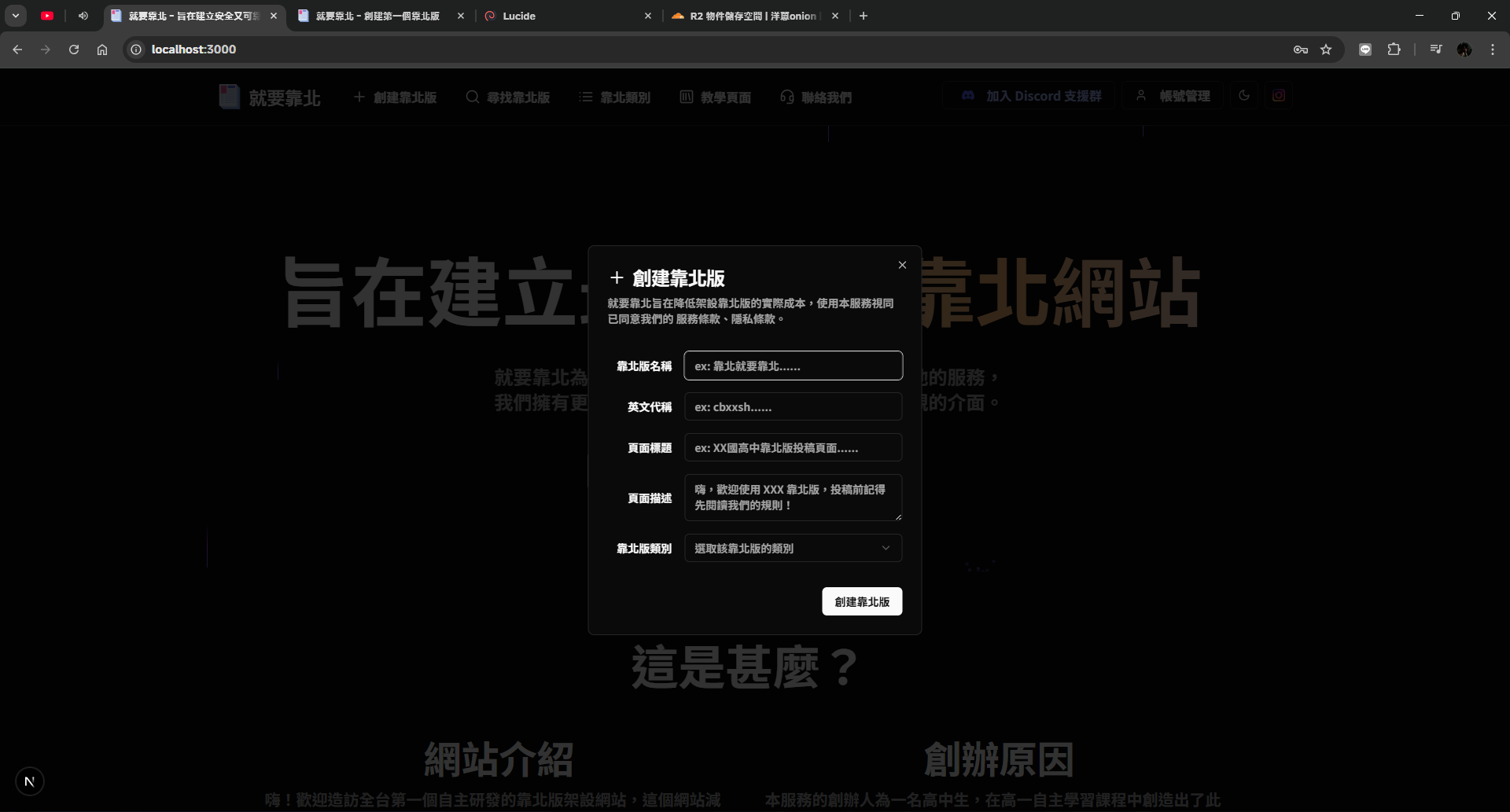Switch to the Lucide tab

[x=566, y=16]
